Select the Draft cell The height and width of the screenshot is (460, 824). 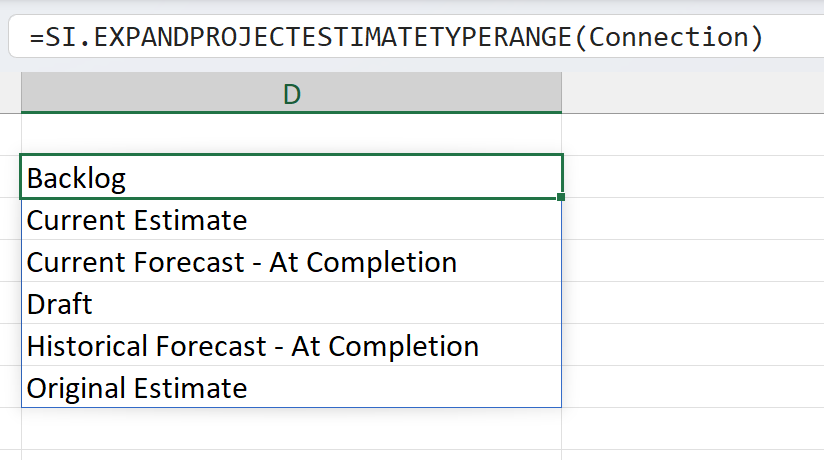(x=291, y=304)
